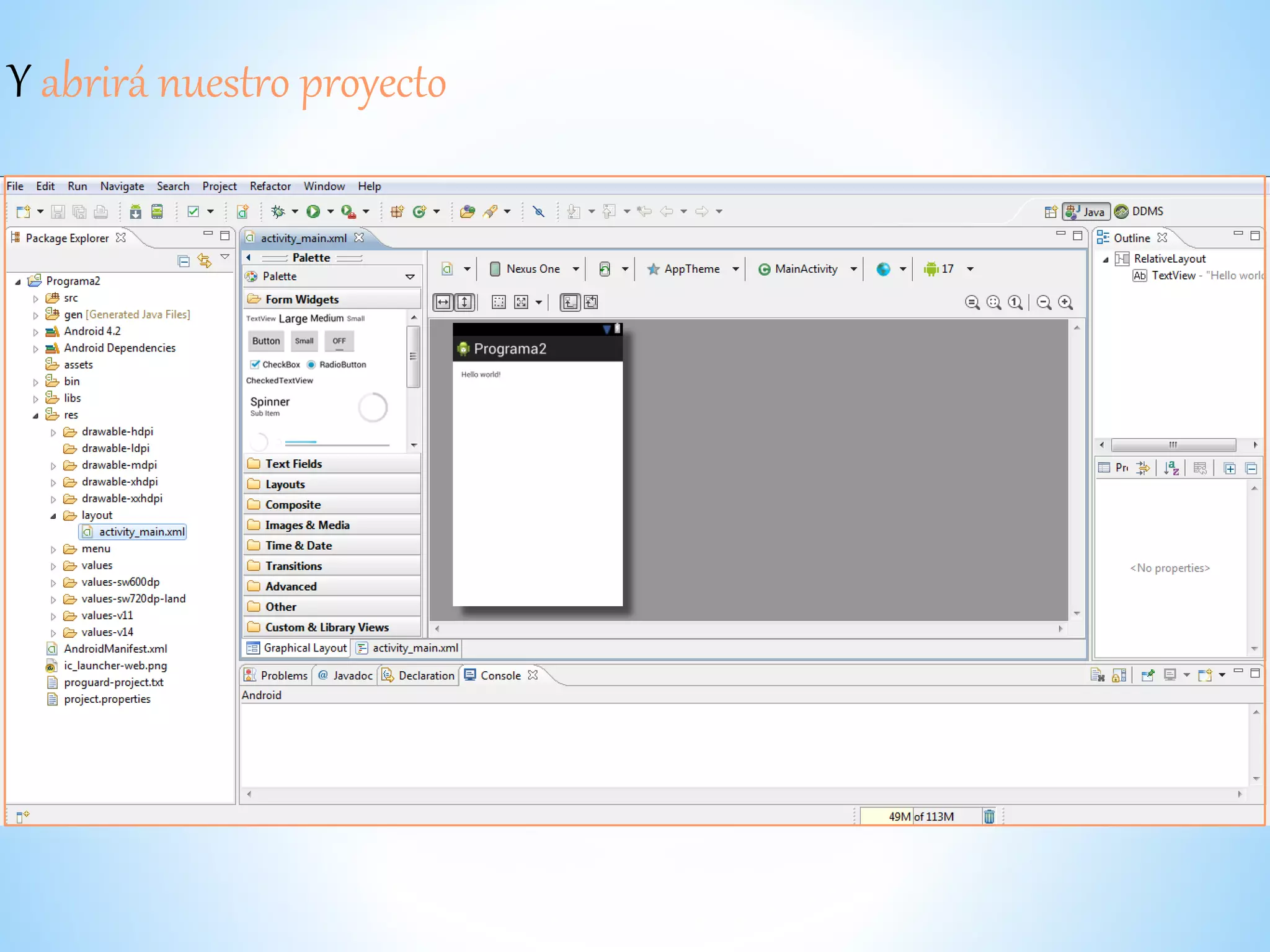Open the Text Fields palette category
The height and width of the screenshot is (952, 1270).
(x=293, y=464)
